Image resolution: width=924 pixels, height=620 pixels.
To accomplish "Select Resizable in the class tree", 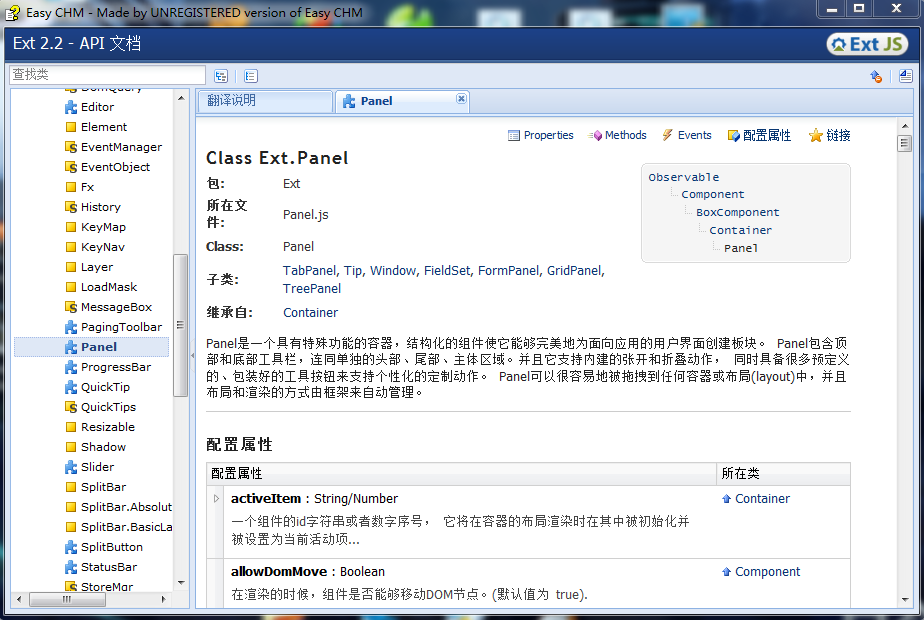I will (x=108, y=427).
